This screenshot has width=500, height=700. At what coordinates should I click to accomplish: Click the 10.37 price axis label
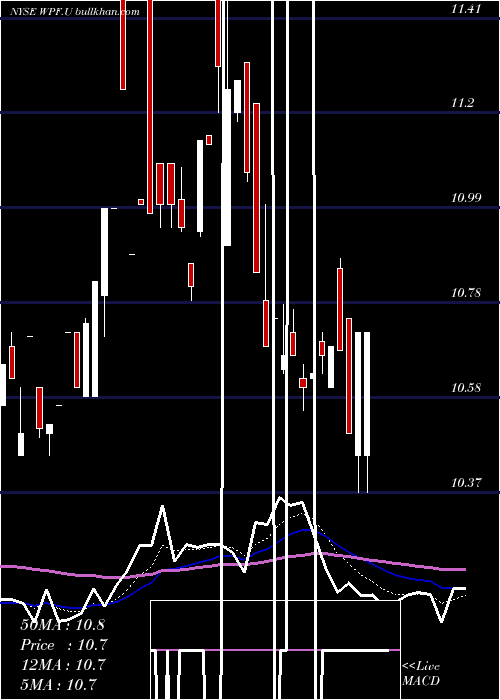pyautogui.click(x=466, y=483)
